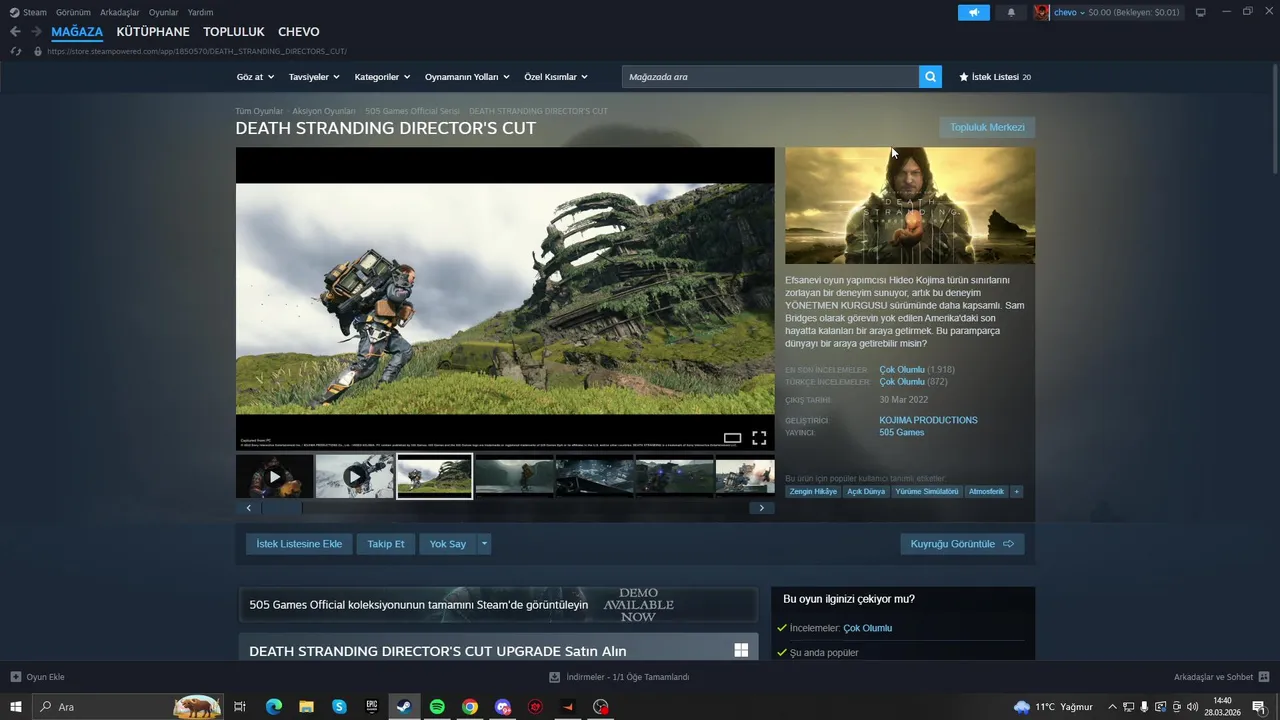Viewport: 1280px width, 720px height.
Task: Click the Açık Dünya tag
Action: point(866,491)
